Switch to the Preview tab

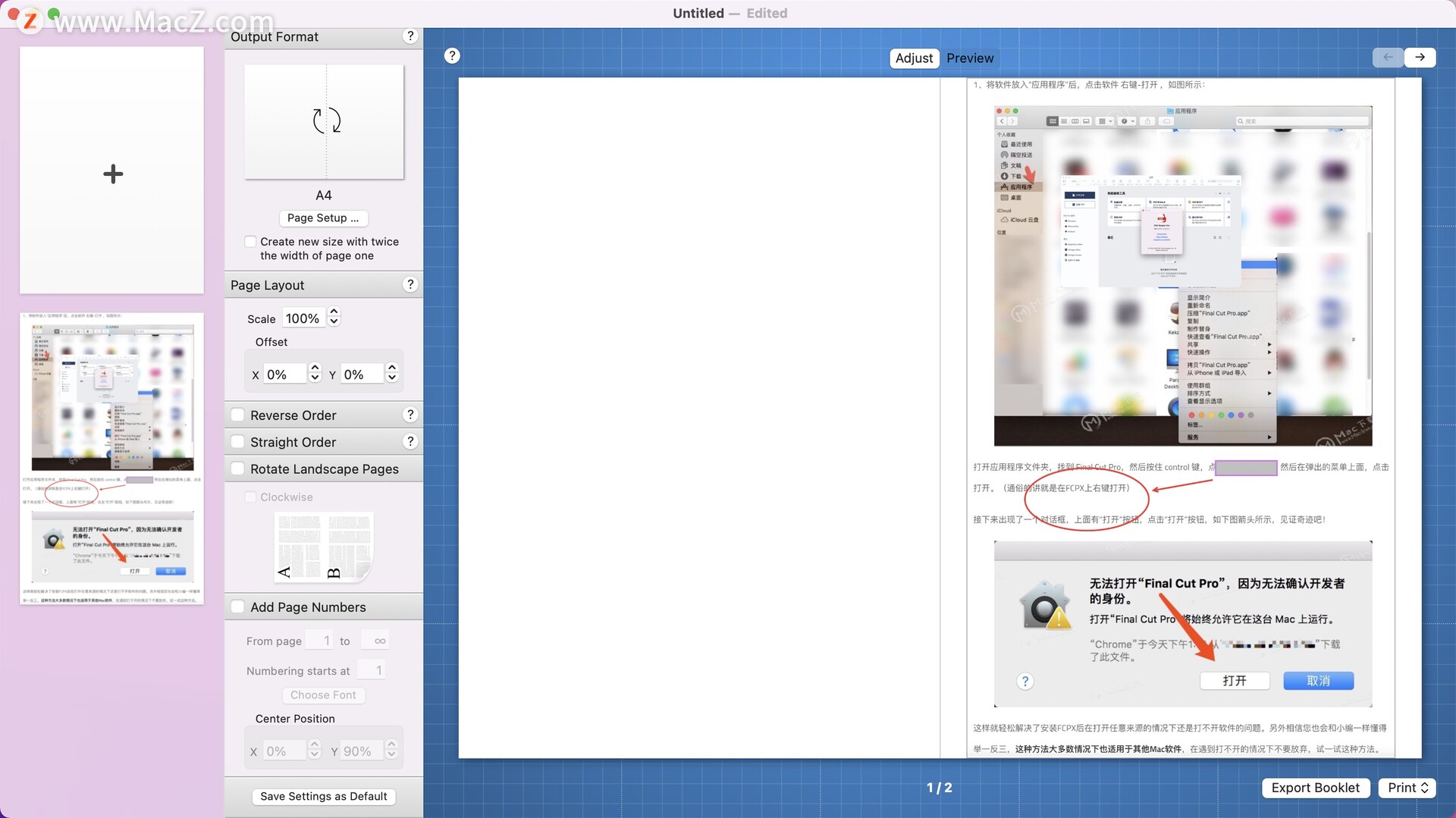click(x=969, y=58)
